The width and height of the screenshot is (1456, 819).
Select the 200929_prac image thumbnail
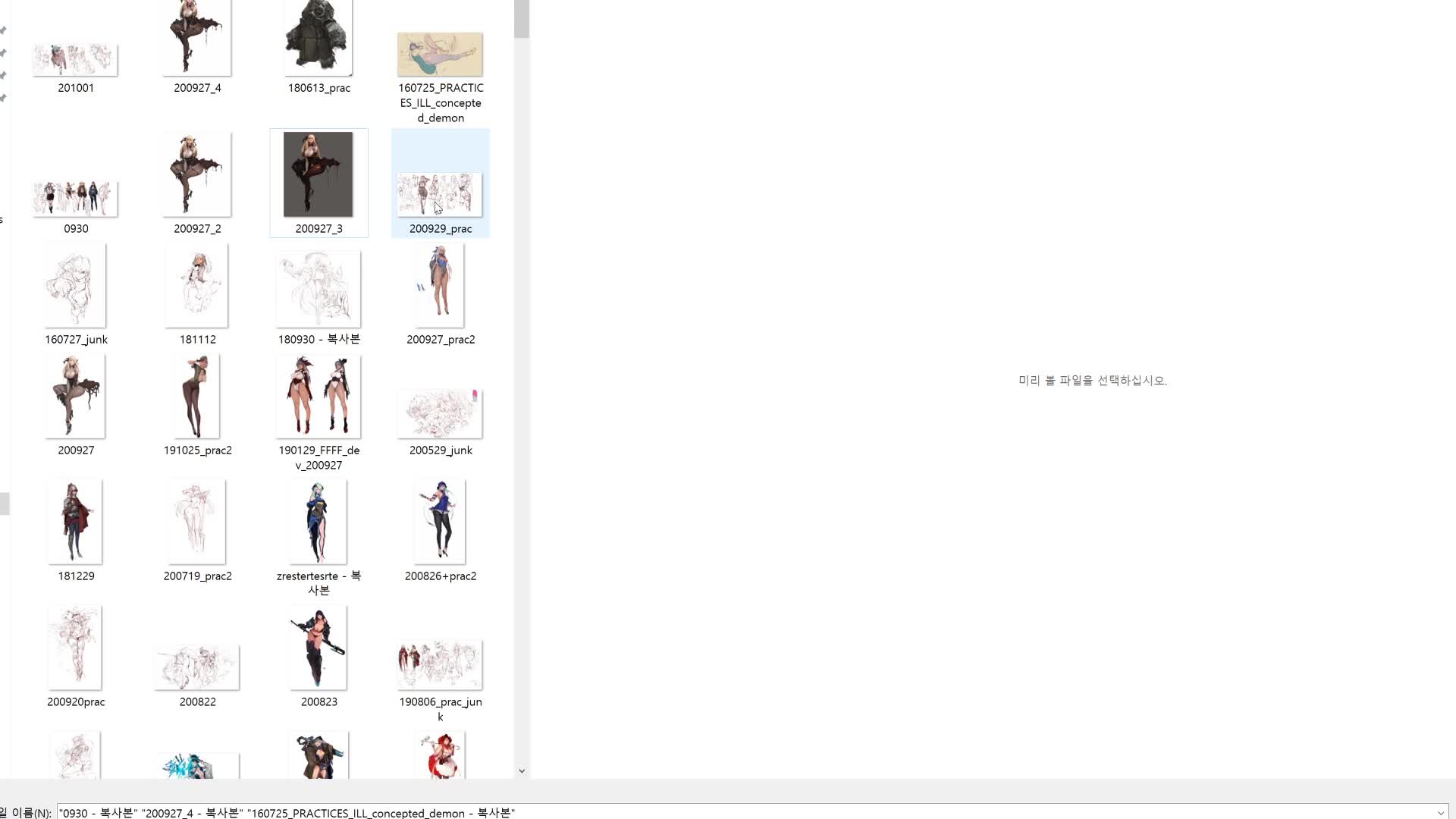(440, 195)
